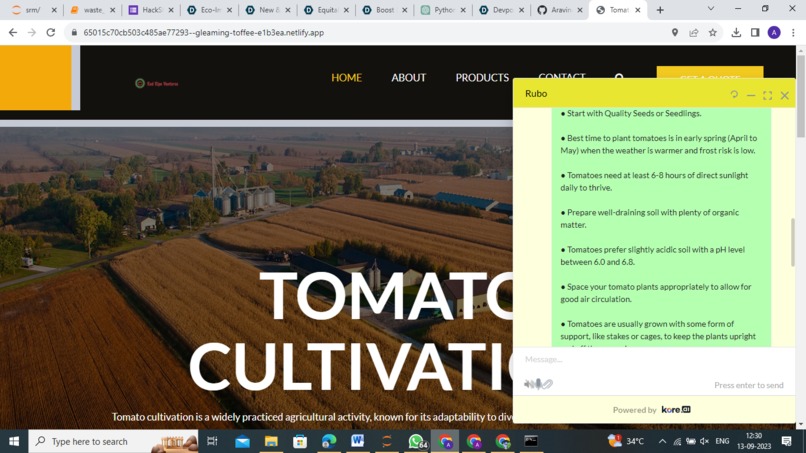
Task: Open the HOME nav link
Action: (346, 78)
